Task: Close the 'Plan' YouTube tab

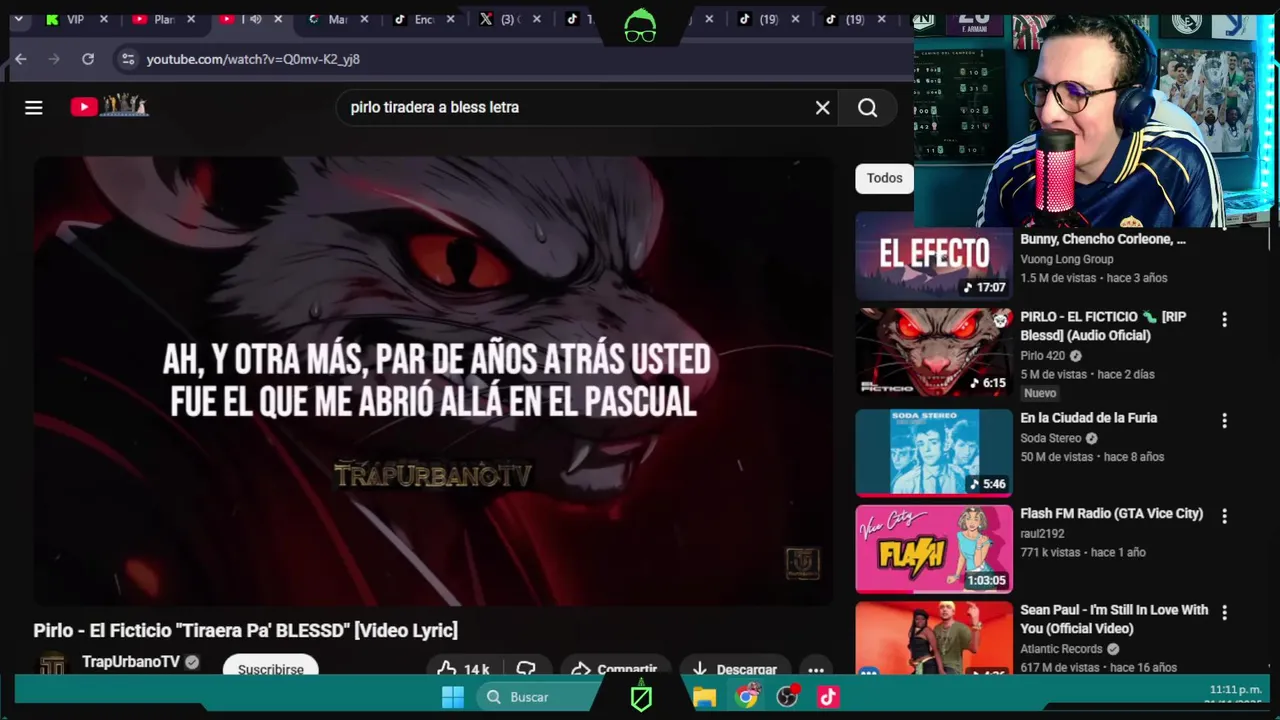Action: coord(191,19)
